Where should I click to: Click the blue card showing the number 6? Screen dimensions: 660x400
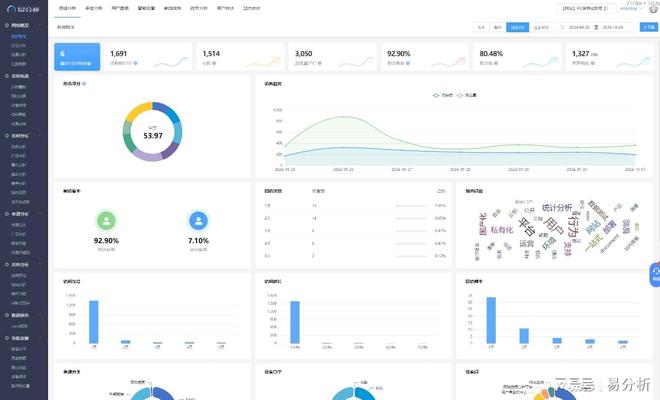coord(77,56)
